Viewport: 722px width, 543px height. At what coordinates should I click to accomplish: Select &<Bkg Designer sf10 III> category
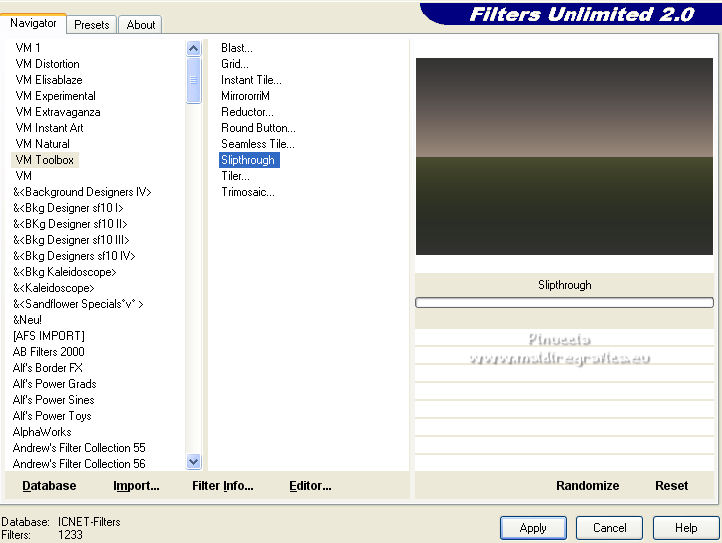tap(71, 240)
